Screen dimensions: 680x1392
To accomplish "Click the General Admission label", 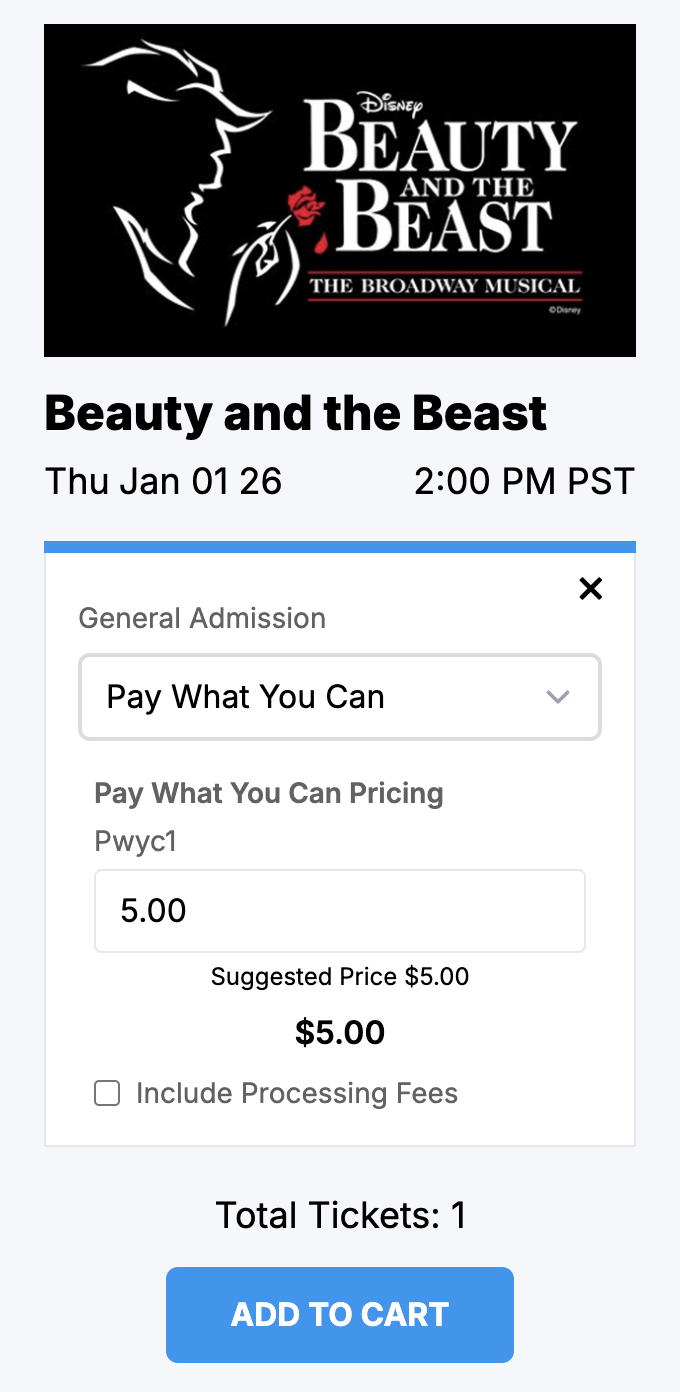I will pos(202,618).
